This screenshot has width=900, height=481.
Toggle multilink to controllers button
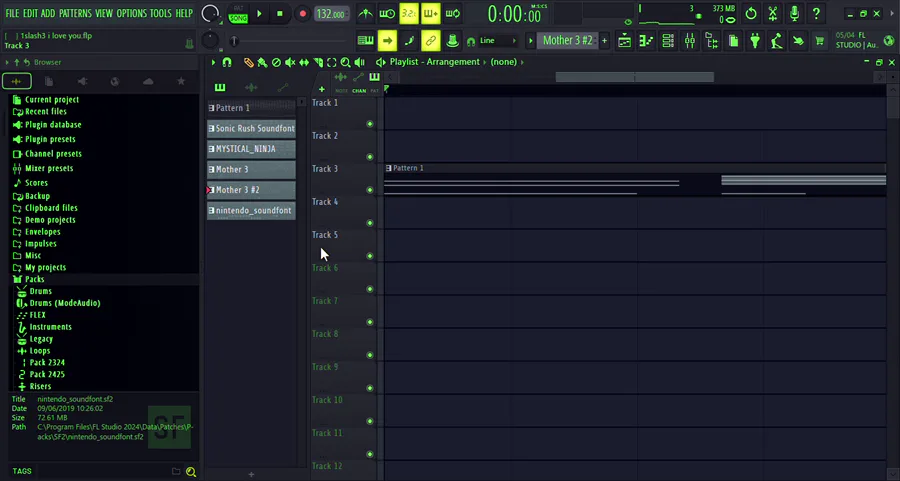tap(452, 41)
